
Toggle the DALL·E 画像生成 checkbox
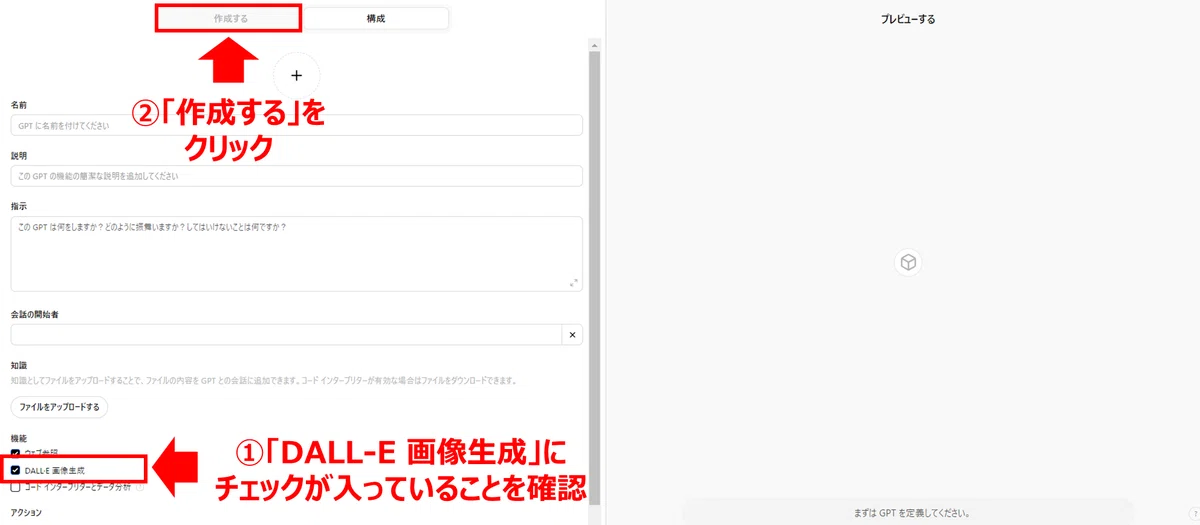point(15,470)
